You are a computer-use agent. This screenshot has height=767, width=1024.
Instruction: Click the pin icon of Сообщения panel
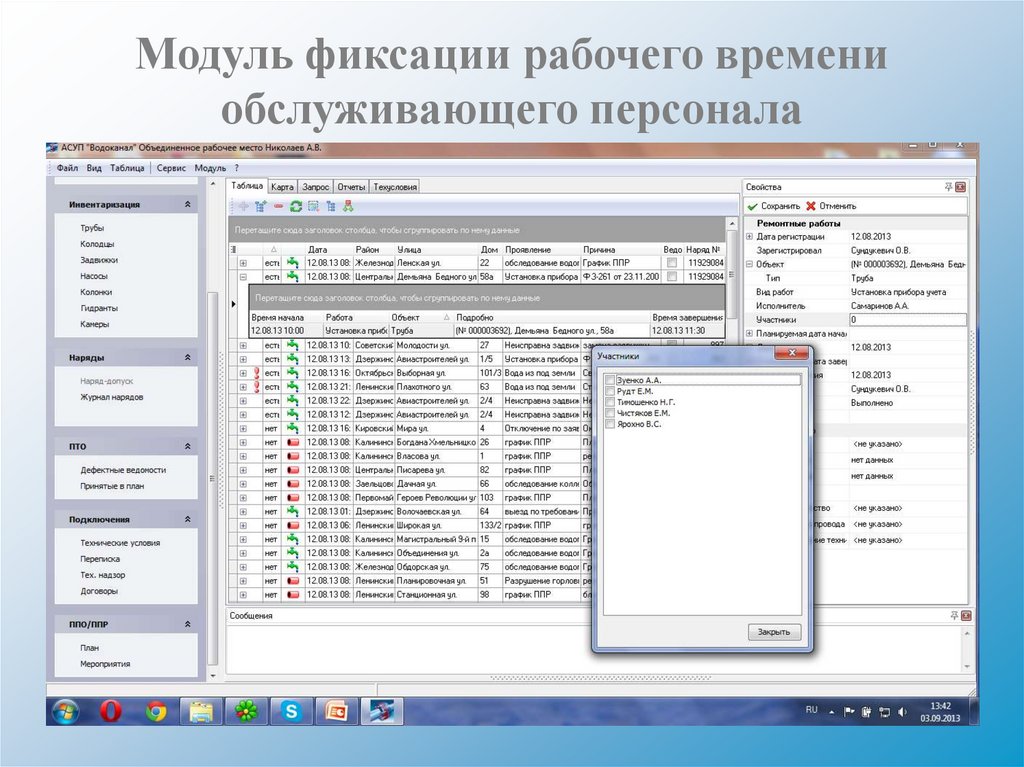coord(954,615)
